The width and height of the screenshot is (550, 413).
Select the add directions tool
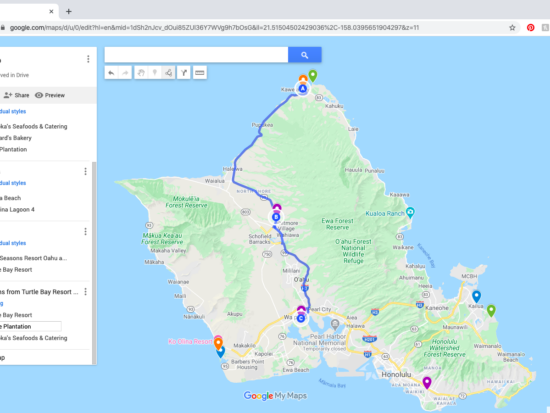pos(184,73)
